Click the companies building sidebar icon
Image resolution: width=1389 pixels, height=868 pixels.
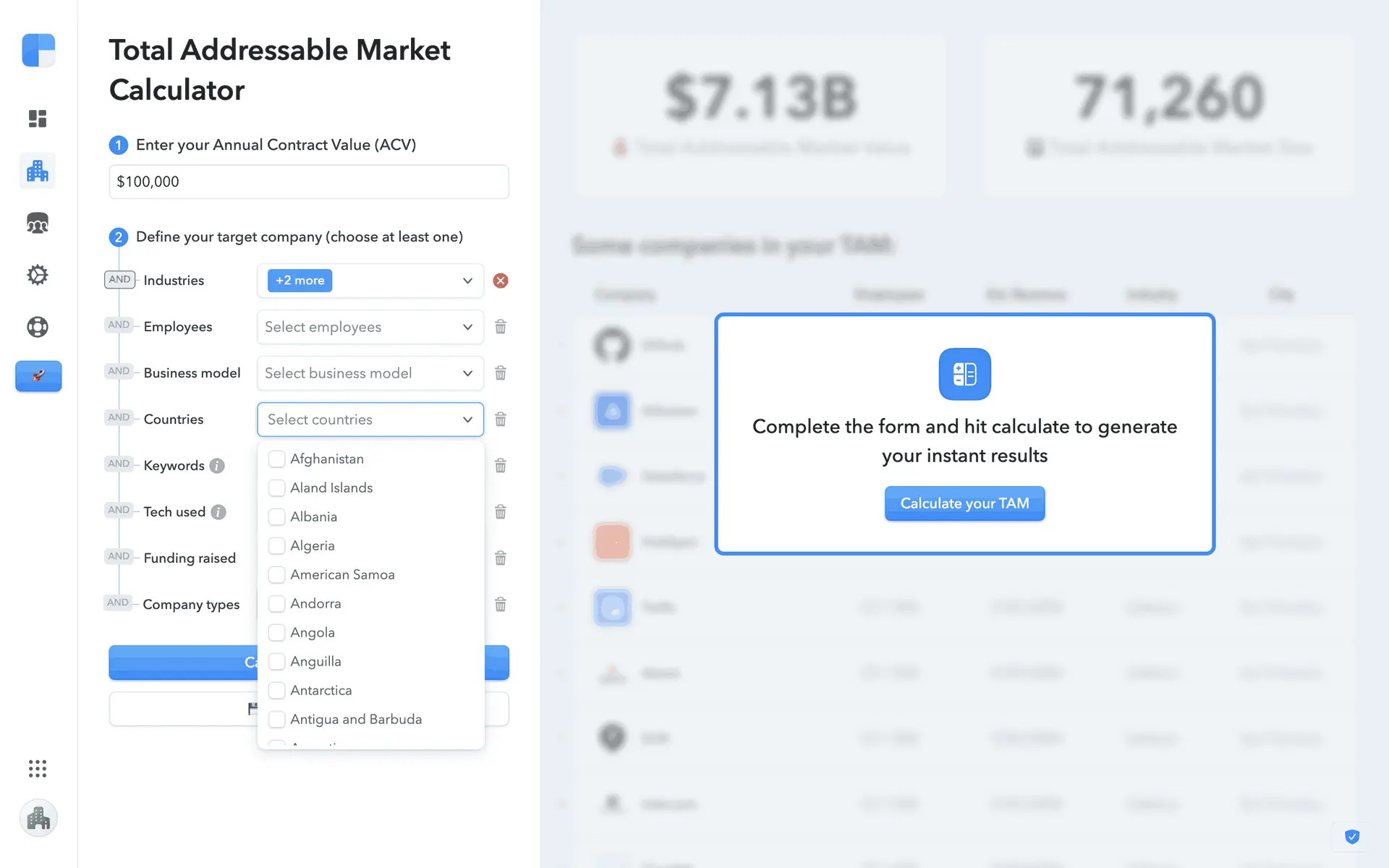[38, 171]
